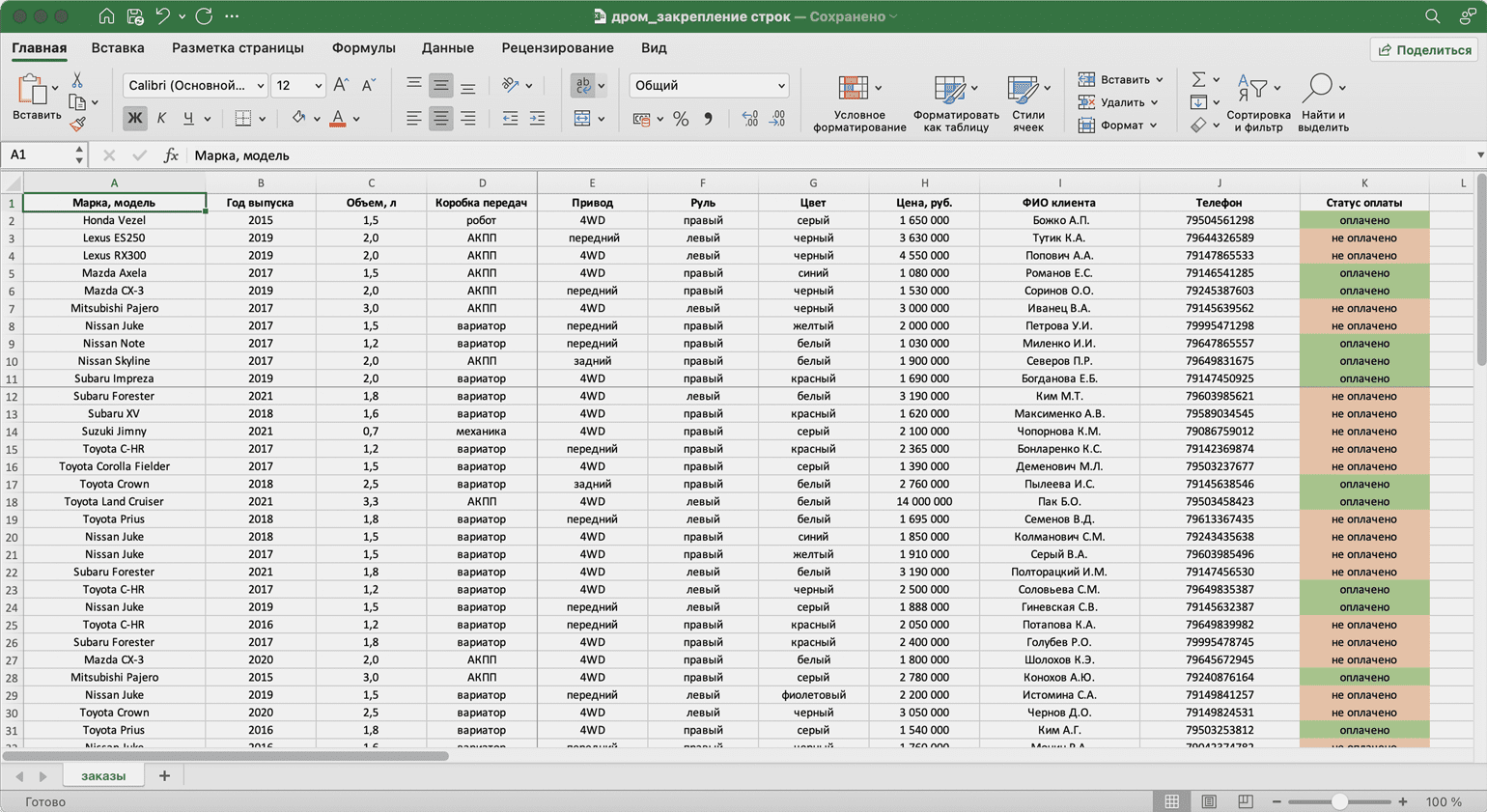Click the Fill Color bucket icon
Viewport: 1487px width, 812px height.
(298, 118)
